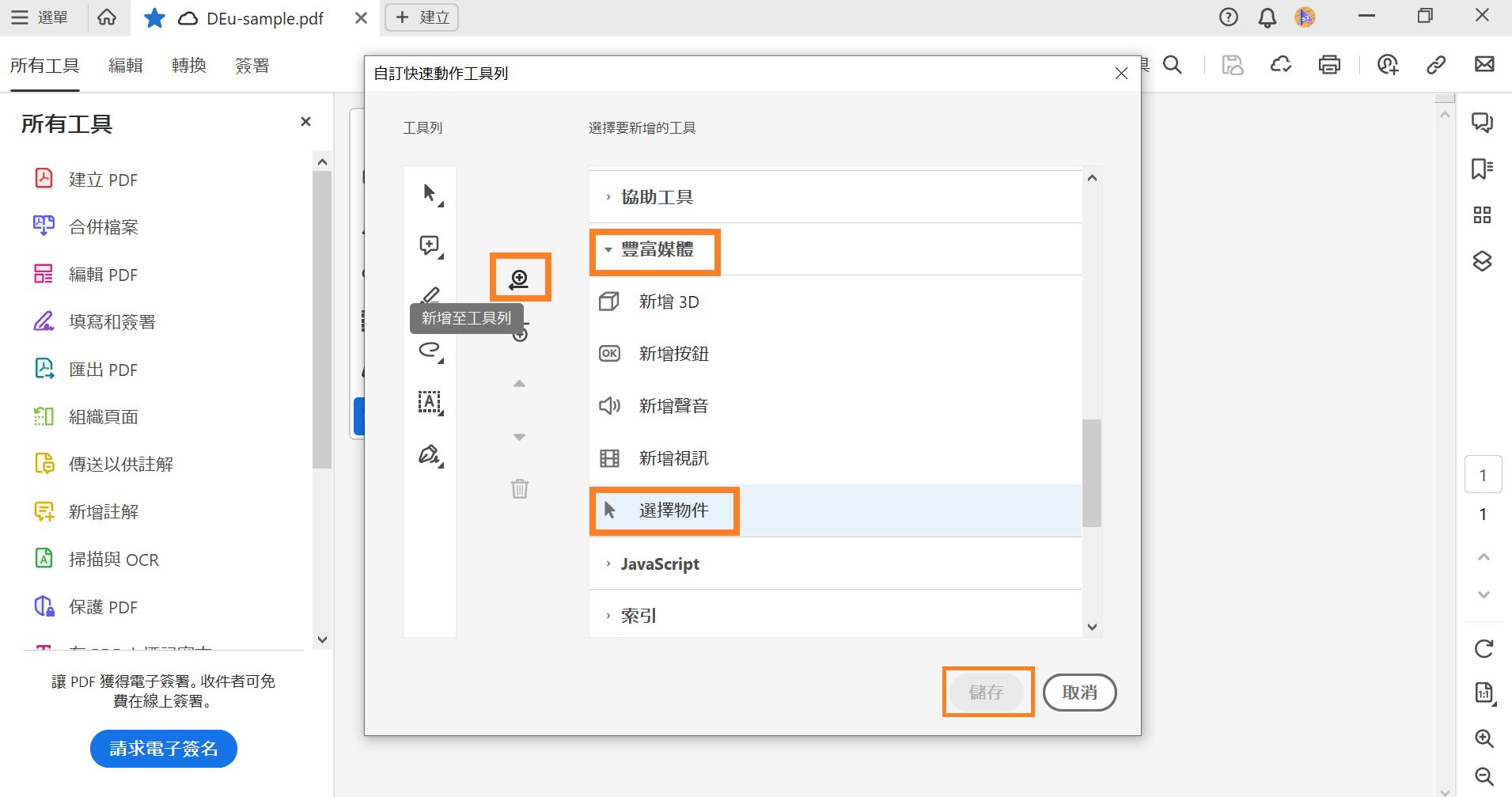The width and height of the screenshot is (1512, 797).
Task: Select the 新增 3D tool icon
Action: (x=608, y=302)
